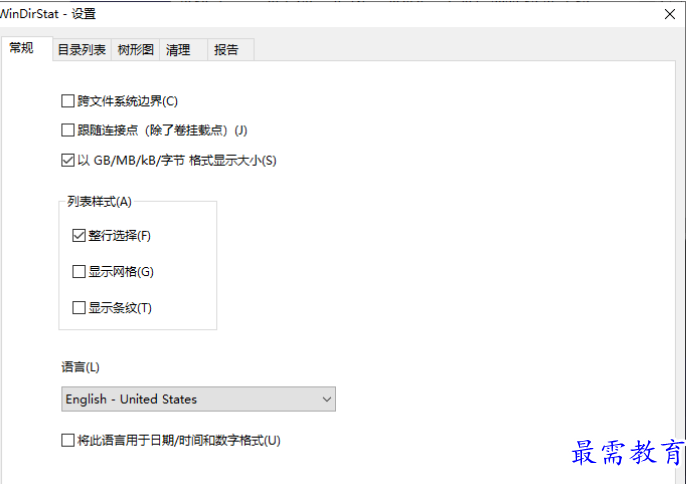The height and width of the screenshot is (484, 693).
Task: Check 将此语言用于日期/时间和数字格式(U)
Action: click(68, 440)
